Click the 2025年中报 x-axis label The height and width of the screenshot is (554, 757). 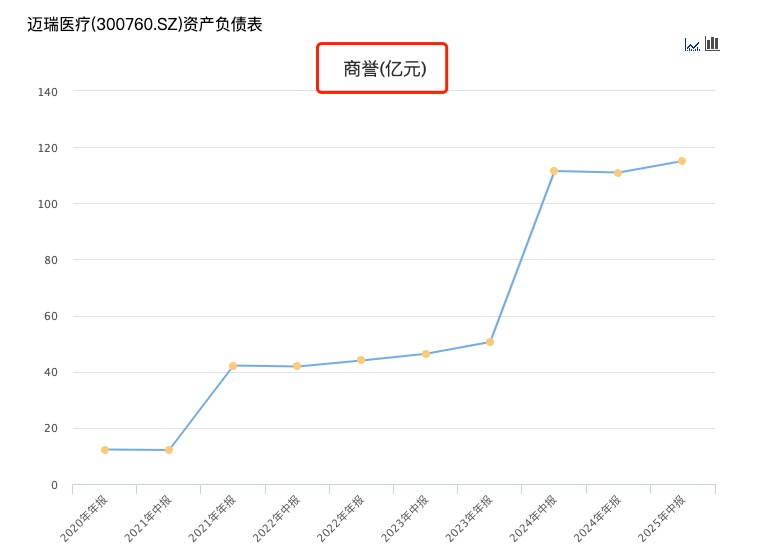(661, 518)
